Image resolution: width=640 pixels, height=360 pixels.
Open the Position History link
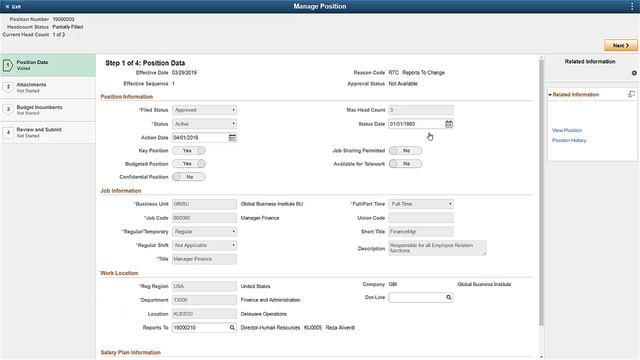pyautogui.click(x=569, y=140)
